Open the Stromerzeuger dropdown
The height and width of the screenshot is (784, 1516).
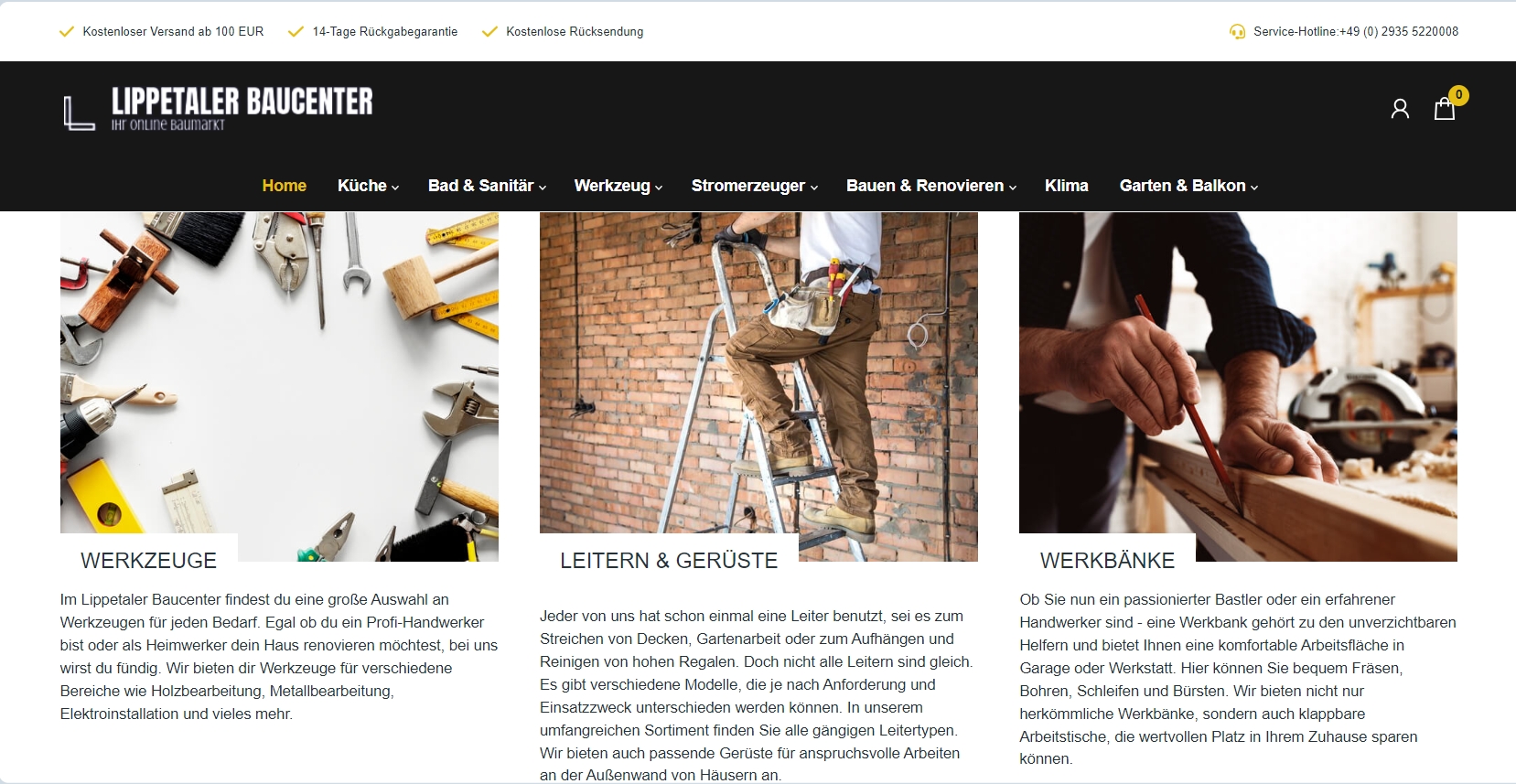pos(754,186)
